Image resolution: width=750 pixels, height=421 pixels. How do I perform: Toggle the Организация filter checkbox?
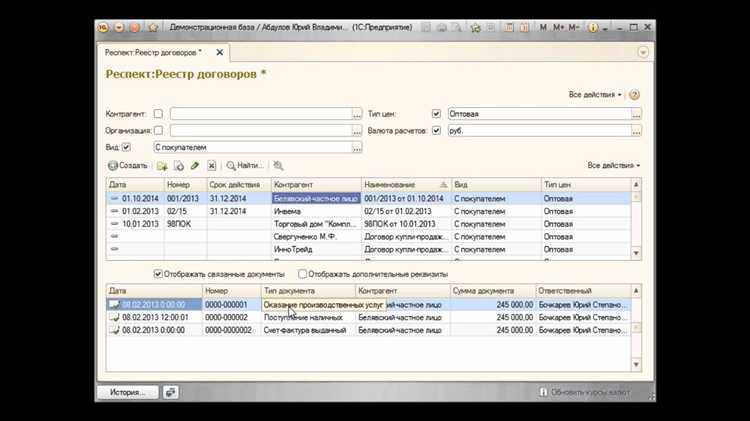[x=158, y=130]
